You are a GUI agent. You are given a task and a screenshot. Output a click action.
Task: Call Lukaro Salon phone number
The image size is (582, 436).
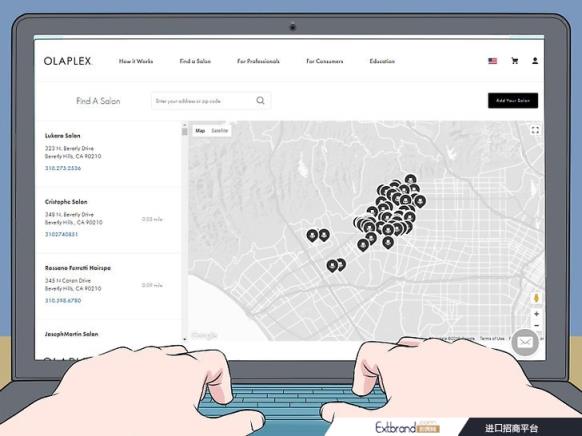coord(63,168)
